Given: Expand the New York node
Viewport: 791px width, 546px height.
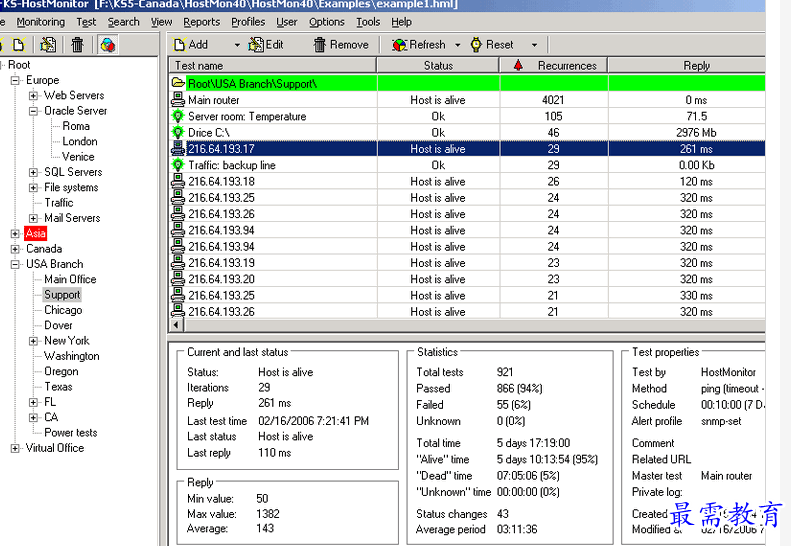Looking at the screenshot, I should [x=33, y=341].
